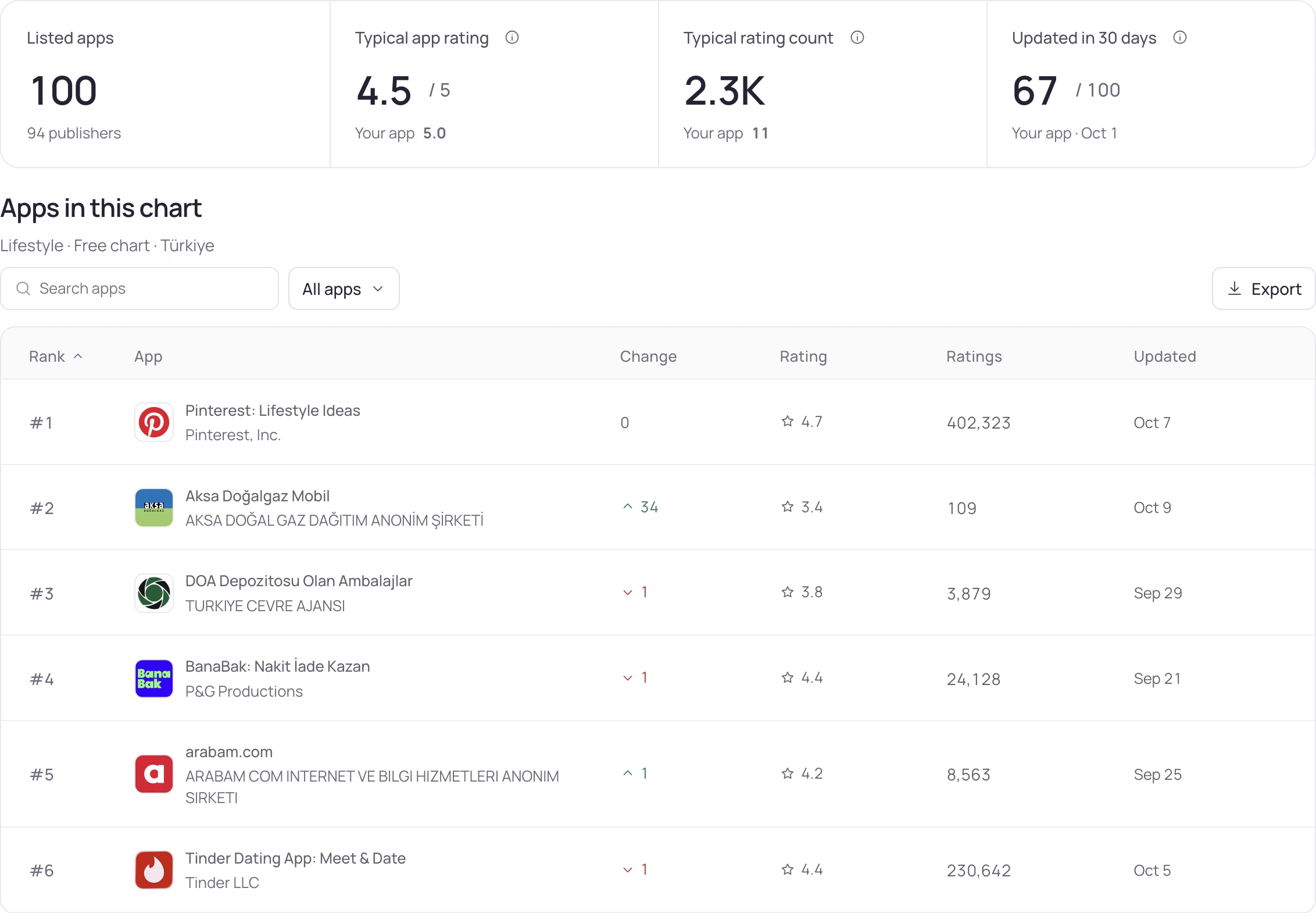Click the Tinder app icon
This screenshot has width=1316, height=913.
pos(154,870)
